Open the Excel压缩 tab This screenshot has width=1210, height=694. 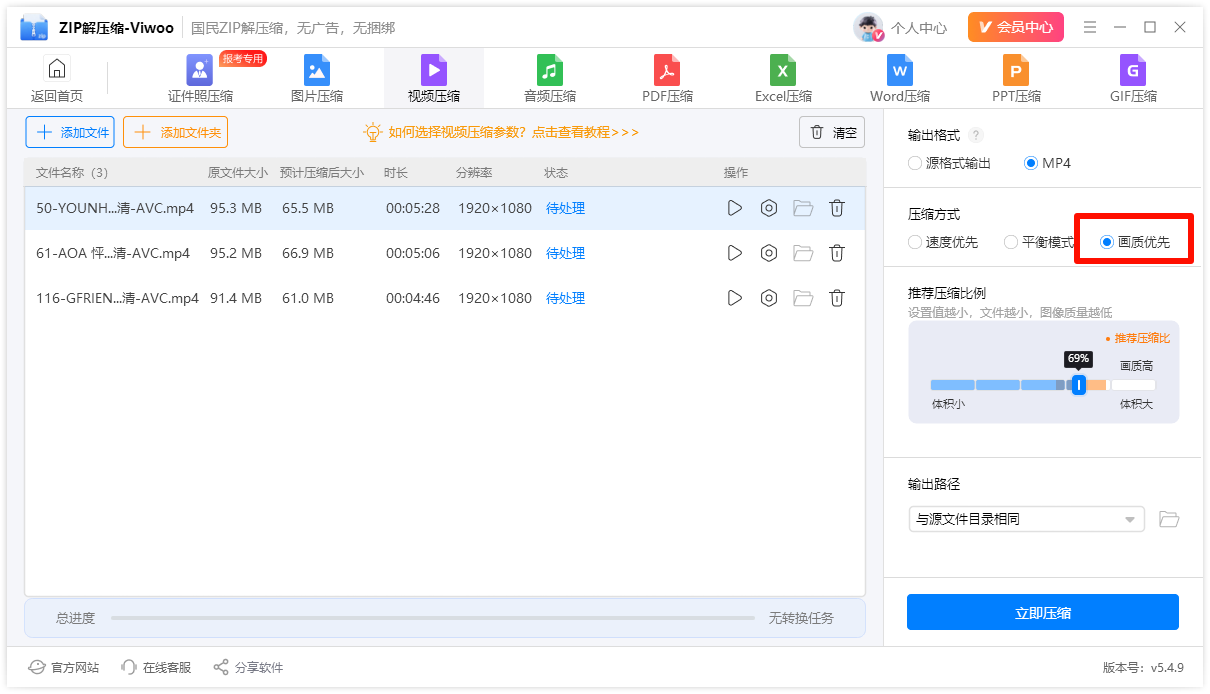[x=783, y=79]
